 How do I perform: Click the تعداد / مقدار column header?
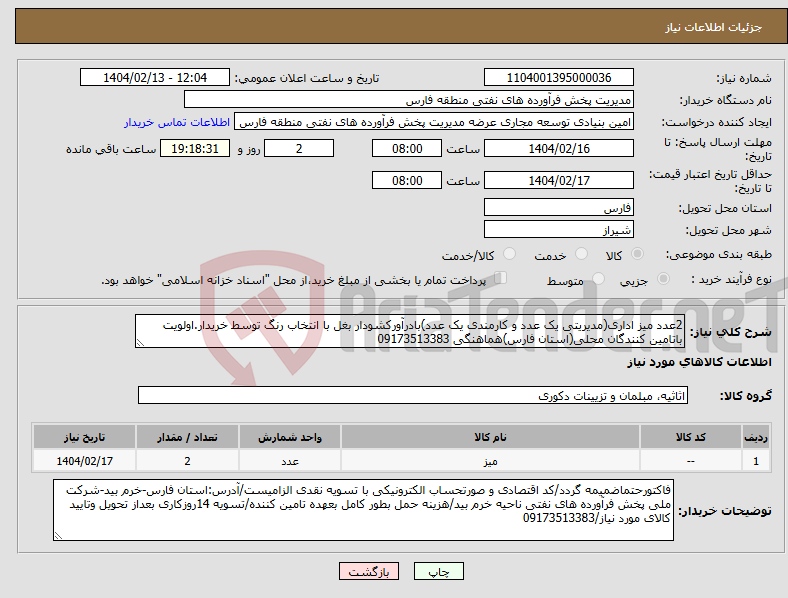187,437
